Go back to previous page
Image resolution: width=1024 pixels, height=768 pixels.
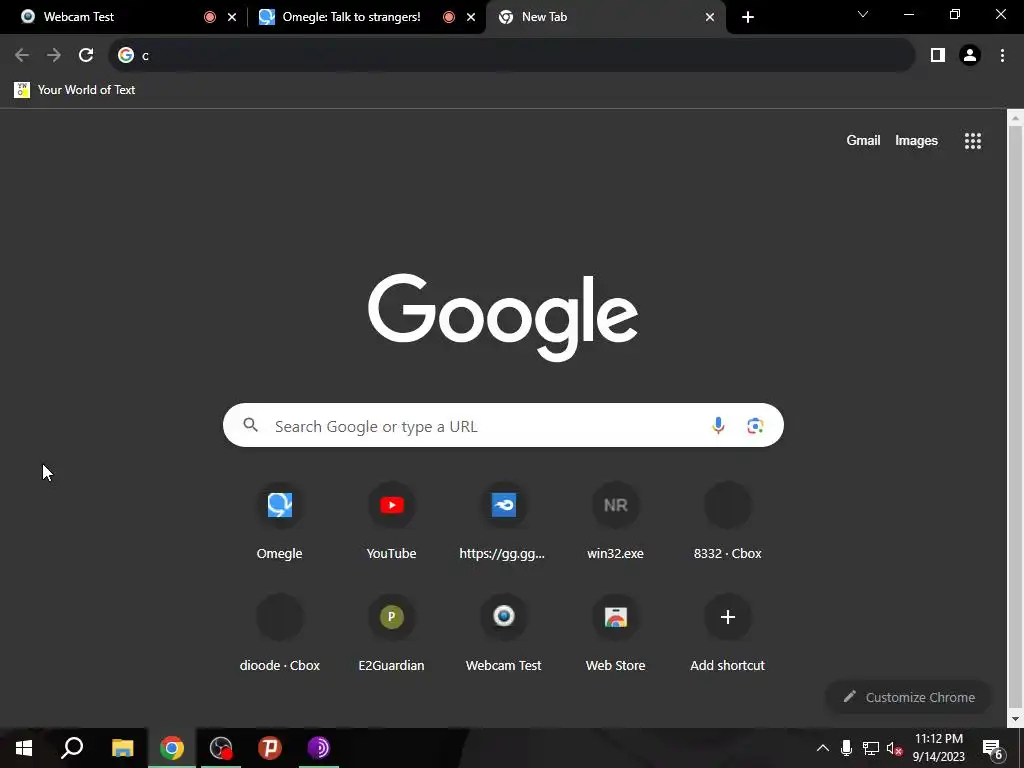coord(22,55)
